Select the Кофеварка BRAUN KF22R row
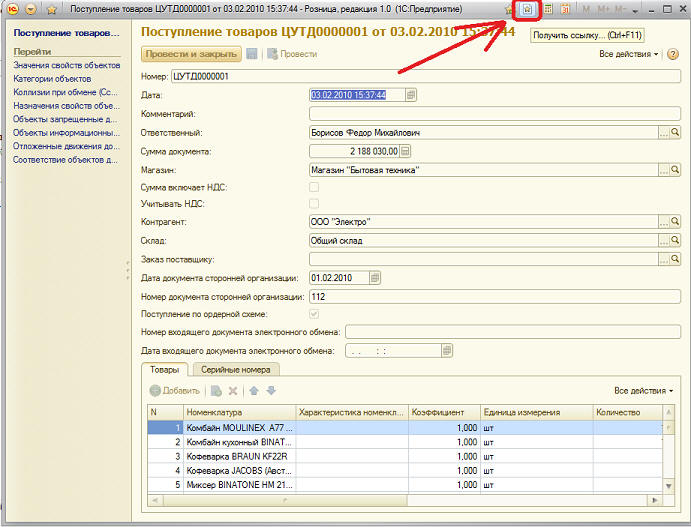 pyautogui.click(x=405, y=456)
